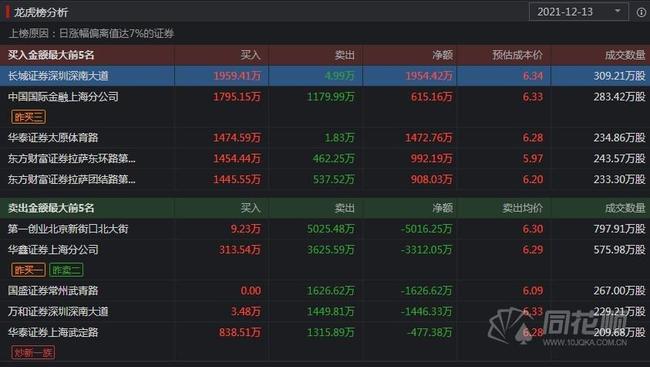This screenshot has width=650, height=367.
Task: Click cost price 5.97
Action: point(533,158)
